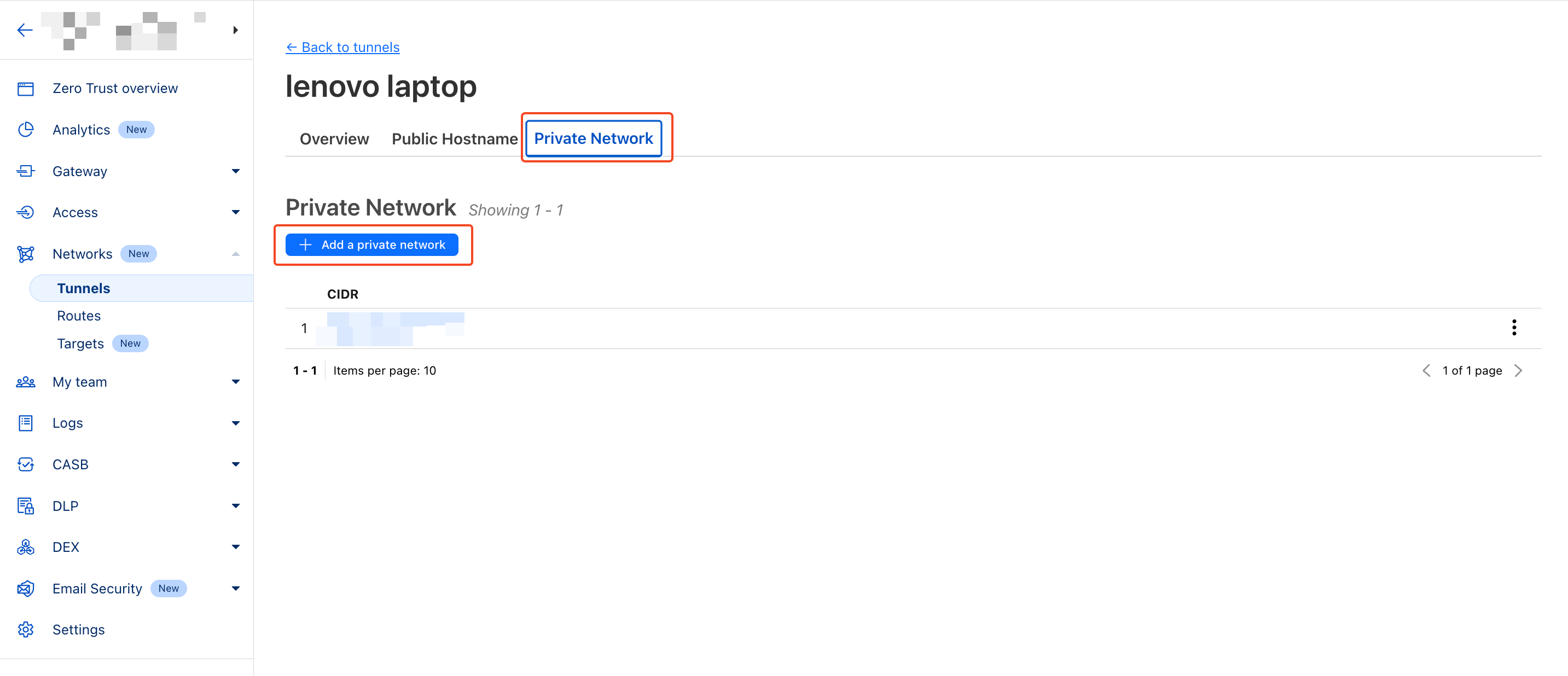Open Analytics via its pie chart icon
The image size is (1568, 676).
pyautogui.click(x=26, y=130)
